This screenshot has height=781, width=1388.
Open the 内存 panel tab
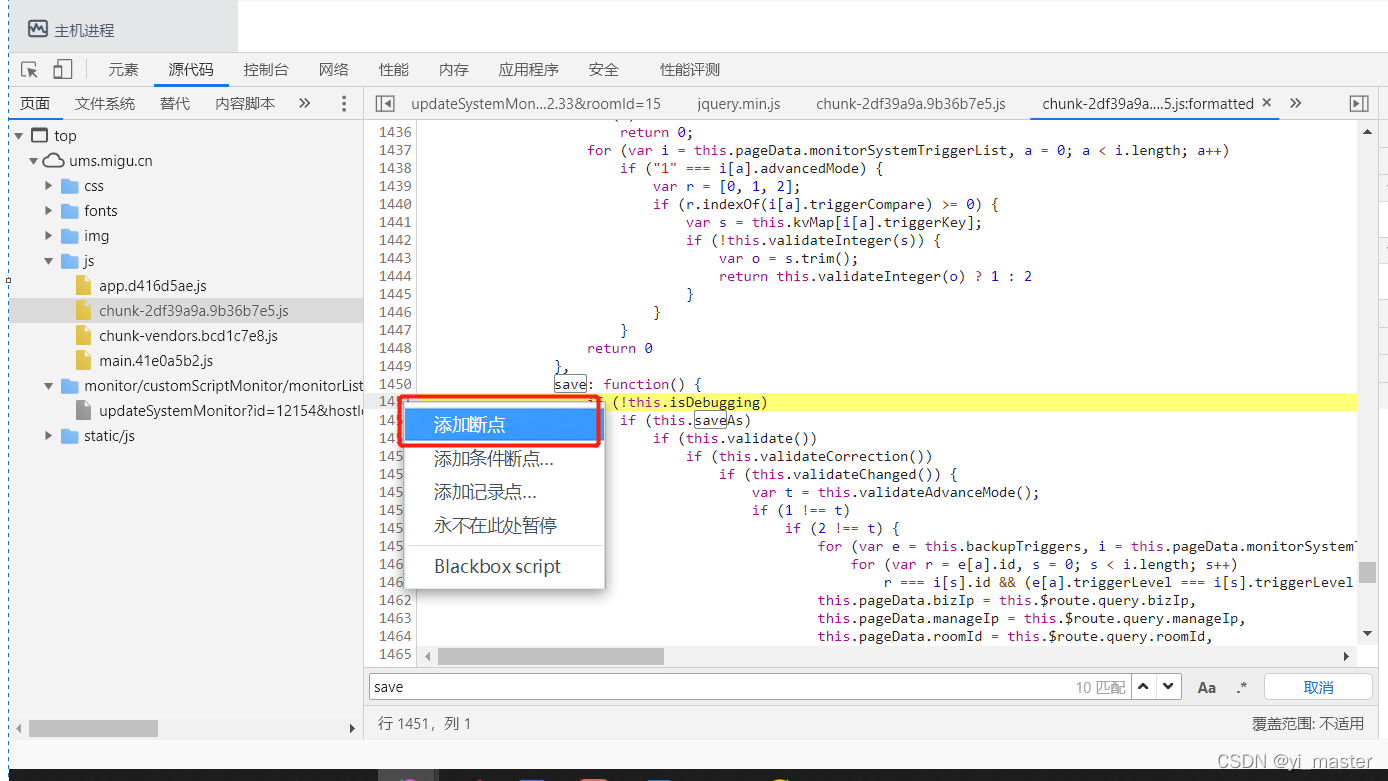(454, 69)
